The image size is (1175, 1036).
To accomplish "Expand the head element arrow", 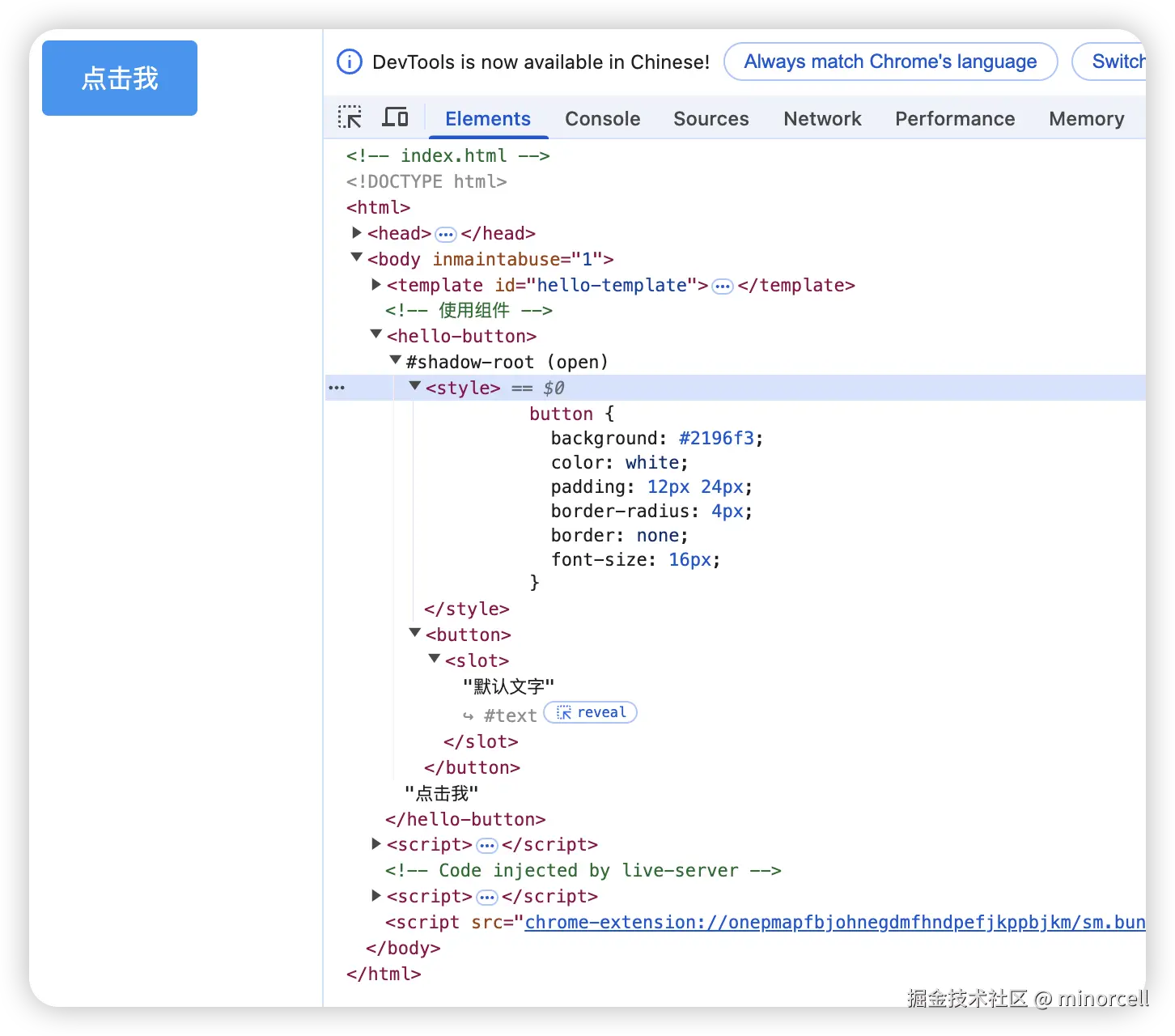I will (x=357, y=233).
